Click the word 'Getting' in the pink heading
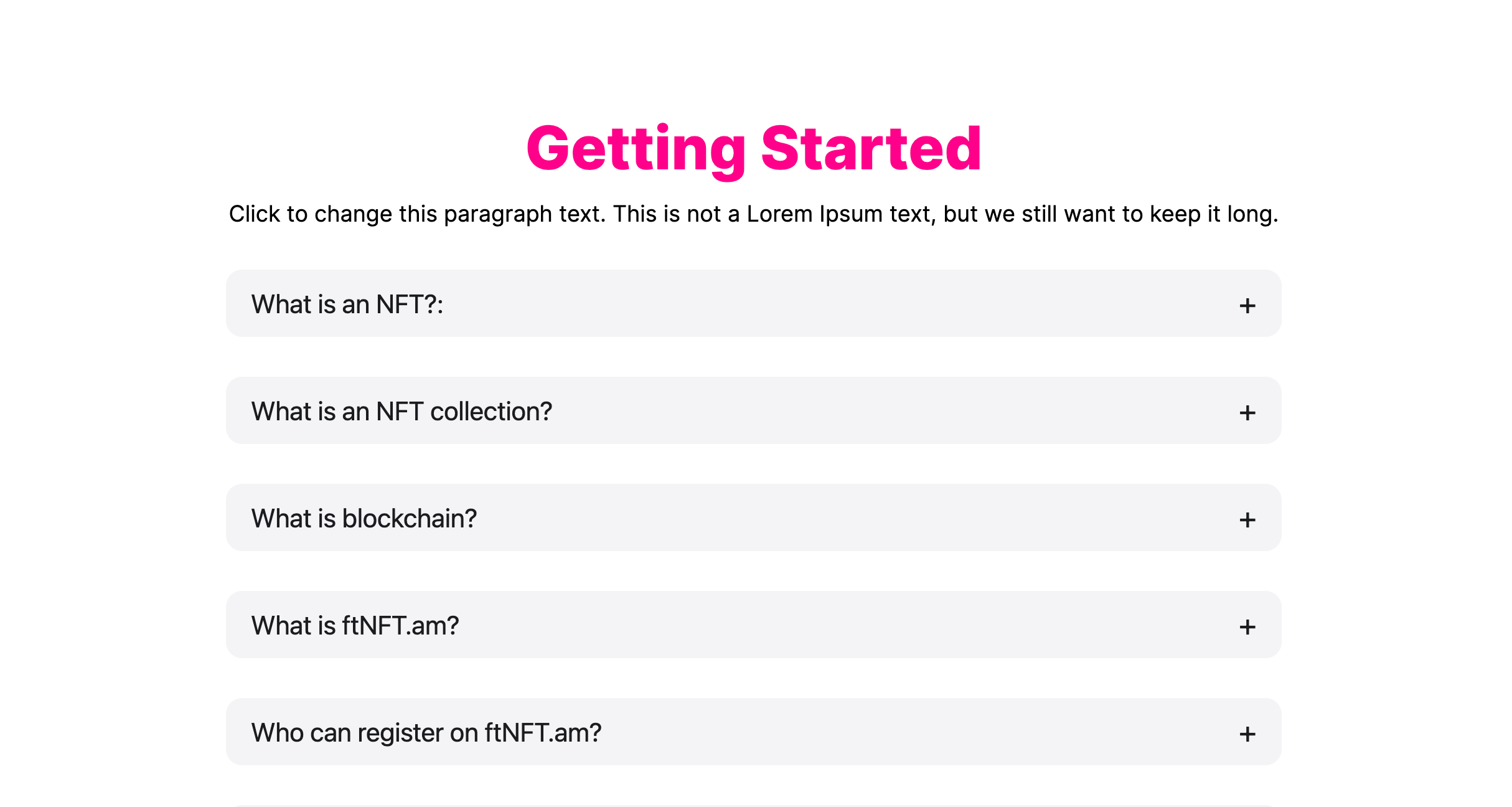This screenshot has width=1512, height=807. click(x=636, y=149)
